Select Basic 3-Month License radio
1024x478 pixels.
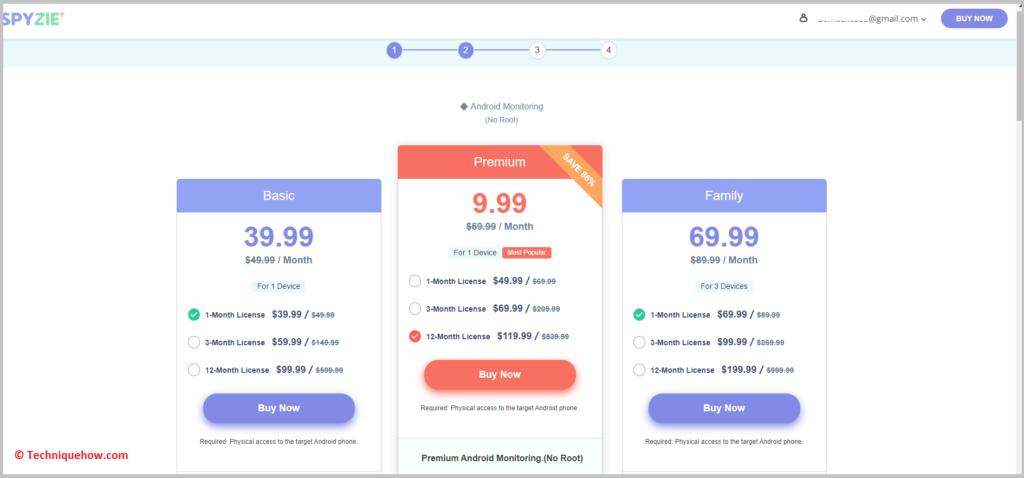click(193, 342)
